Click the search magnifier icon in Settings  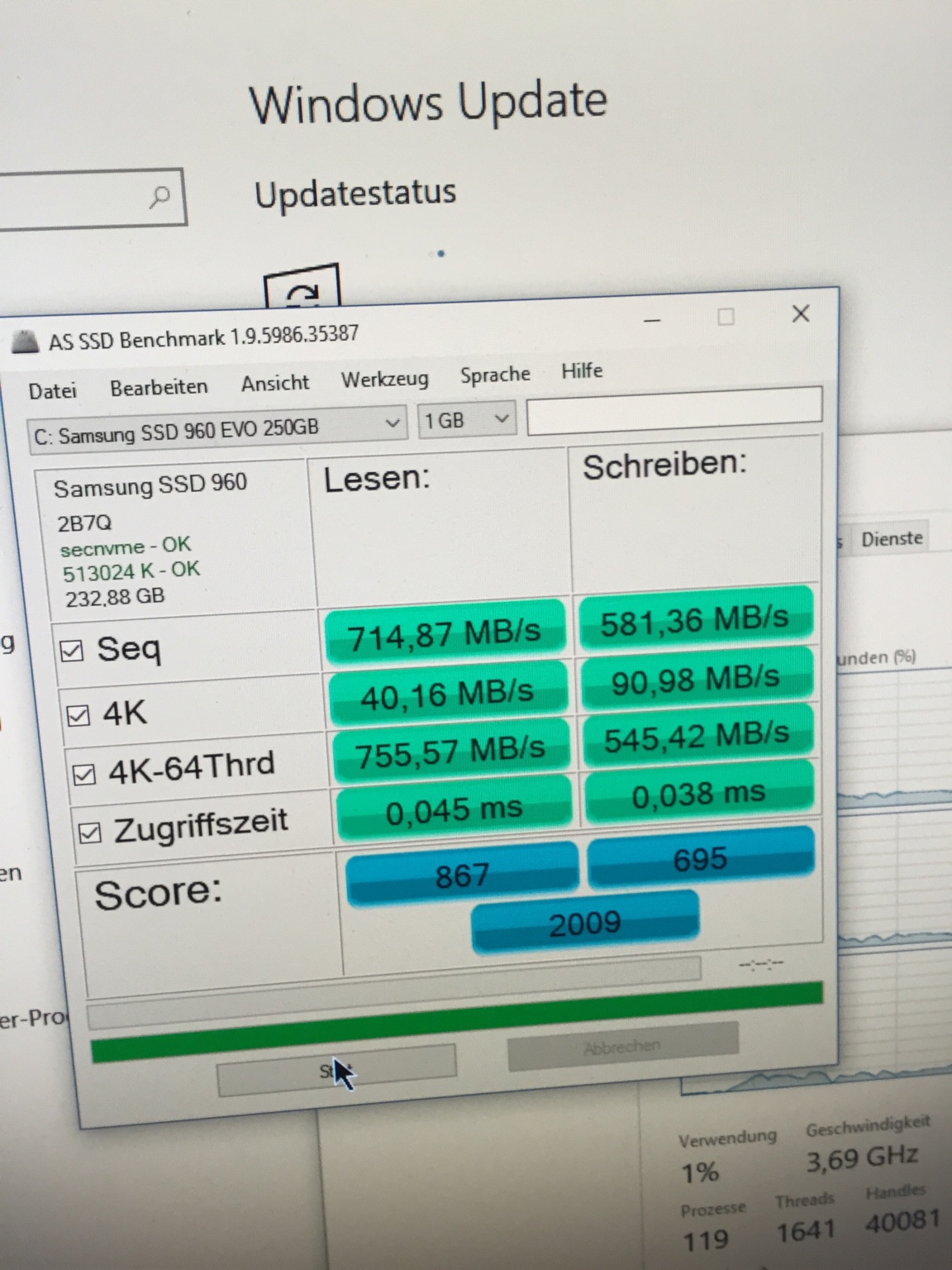click(x=159, y=197)
